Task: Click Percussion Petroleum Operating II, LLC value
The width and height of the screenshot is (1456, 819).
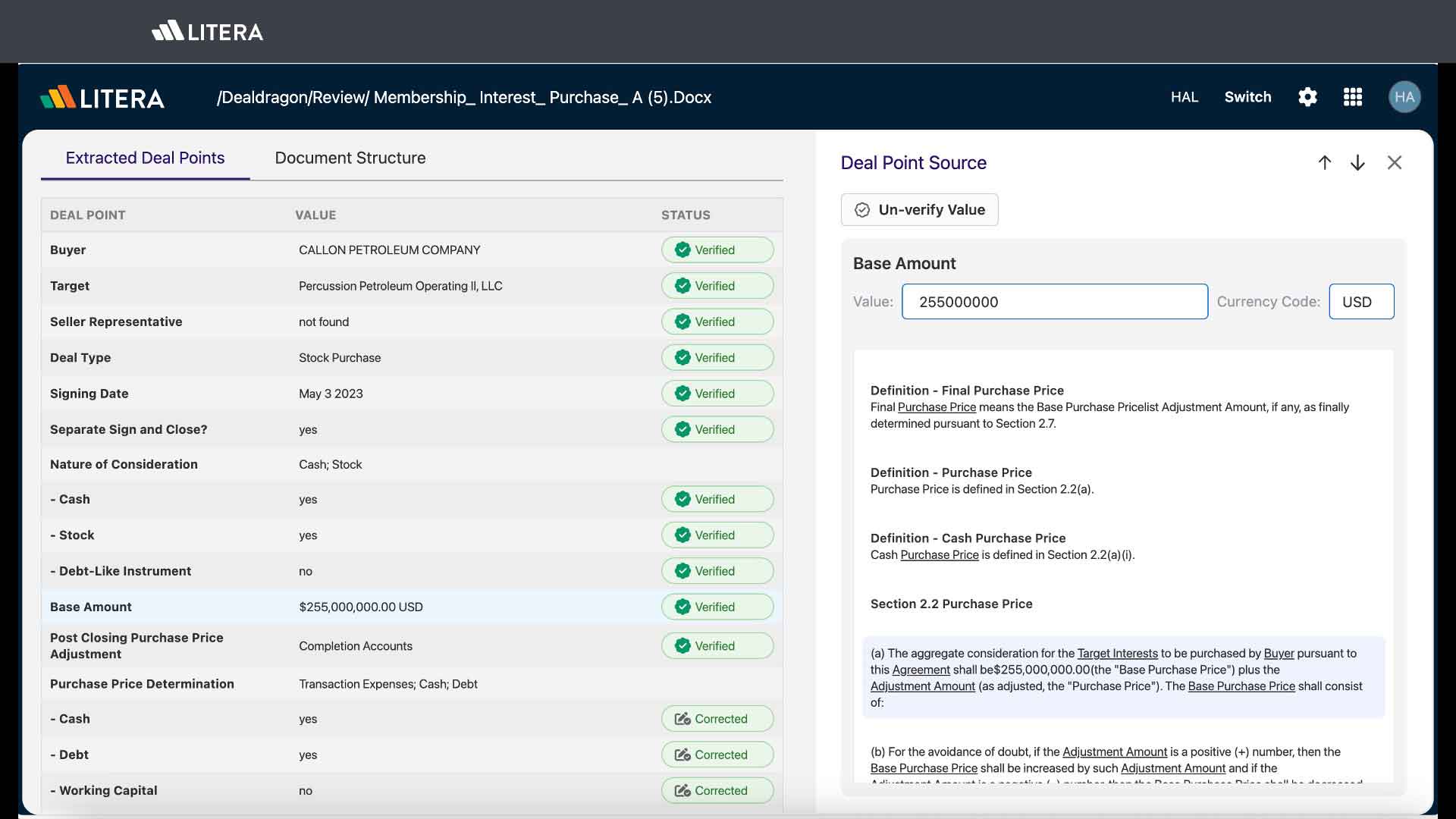Action: pos(400,286)
